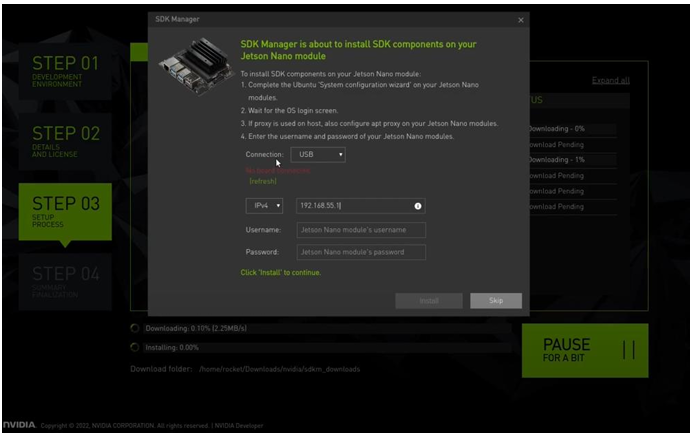Screen dimensions: 692x434
Task: Select Step 01 Development Environment
Action: coord(65,69)
